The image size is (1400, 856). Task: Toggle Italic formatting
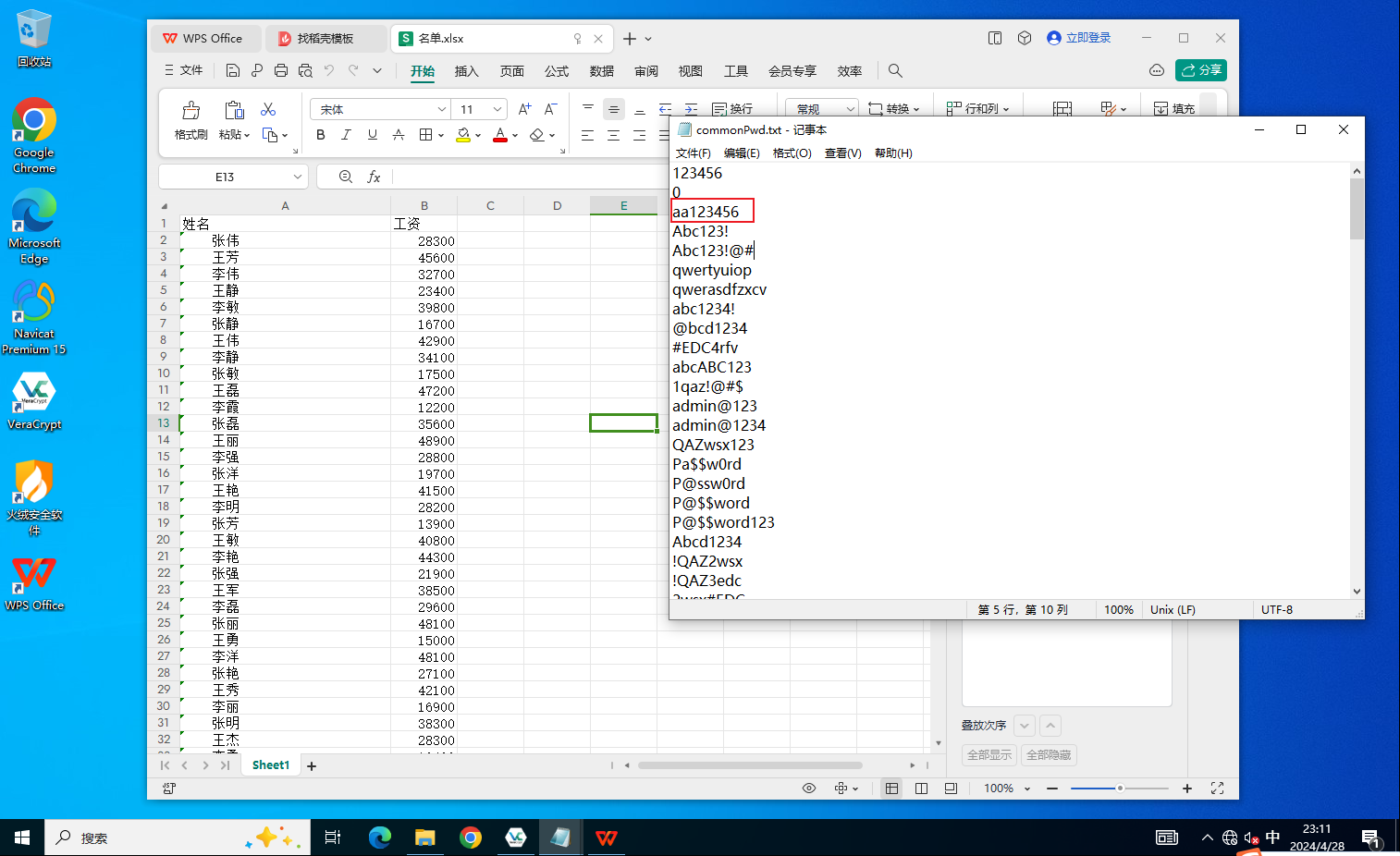coord(346,135)
